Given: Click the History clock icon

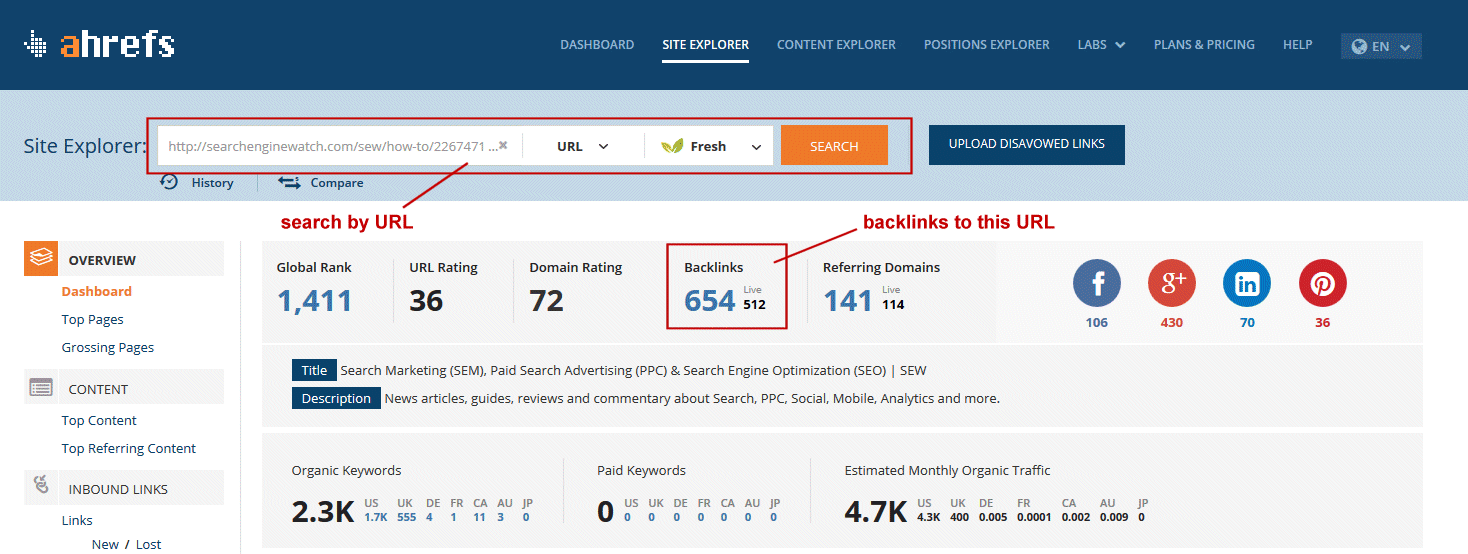Looking at the screenshot, I should tap(169, 181).
